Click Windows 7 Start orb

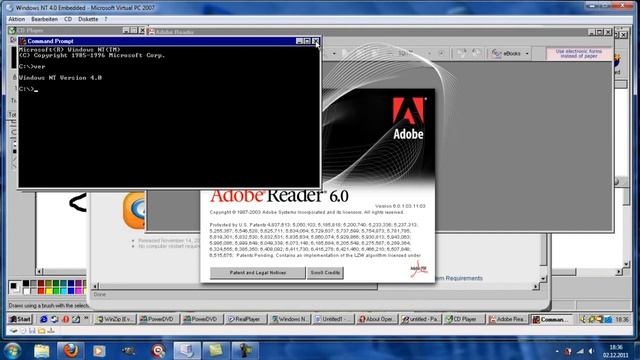pos(13,351)
